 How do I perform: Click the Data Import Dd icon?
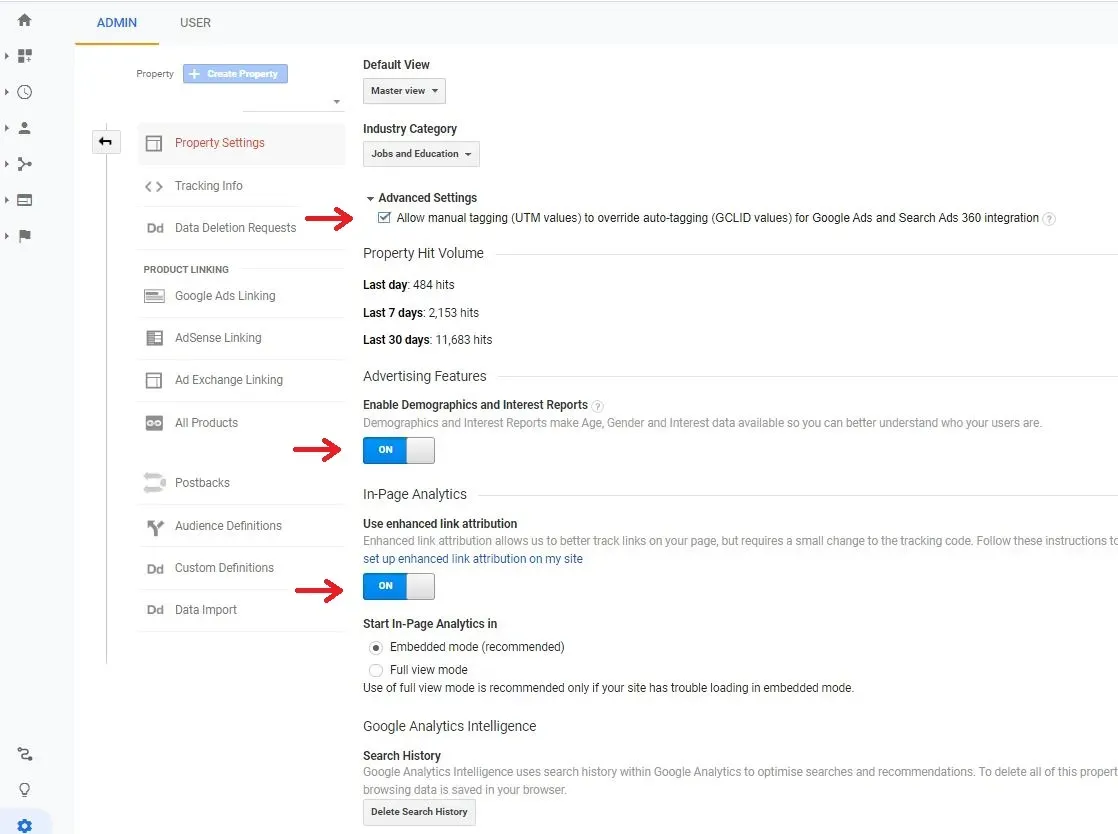pyautogui.click(x=155, y=610)
